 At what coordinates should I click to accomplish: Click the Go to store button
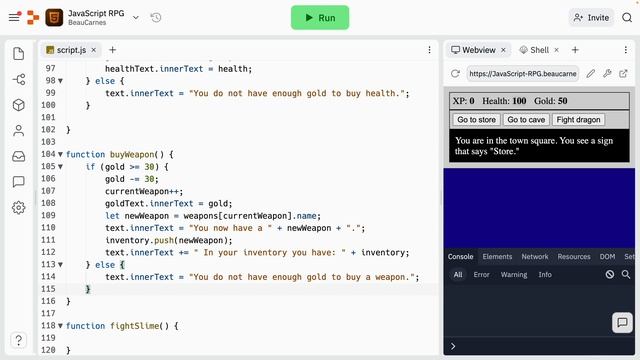[x=476, y=120]
